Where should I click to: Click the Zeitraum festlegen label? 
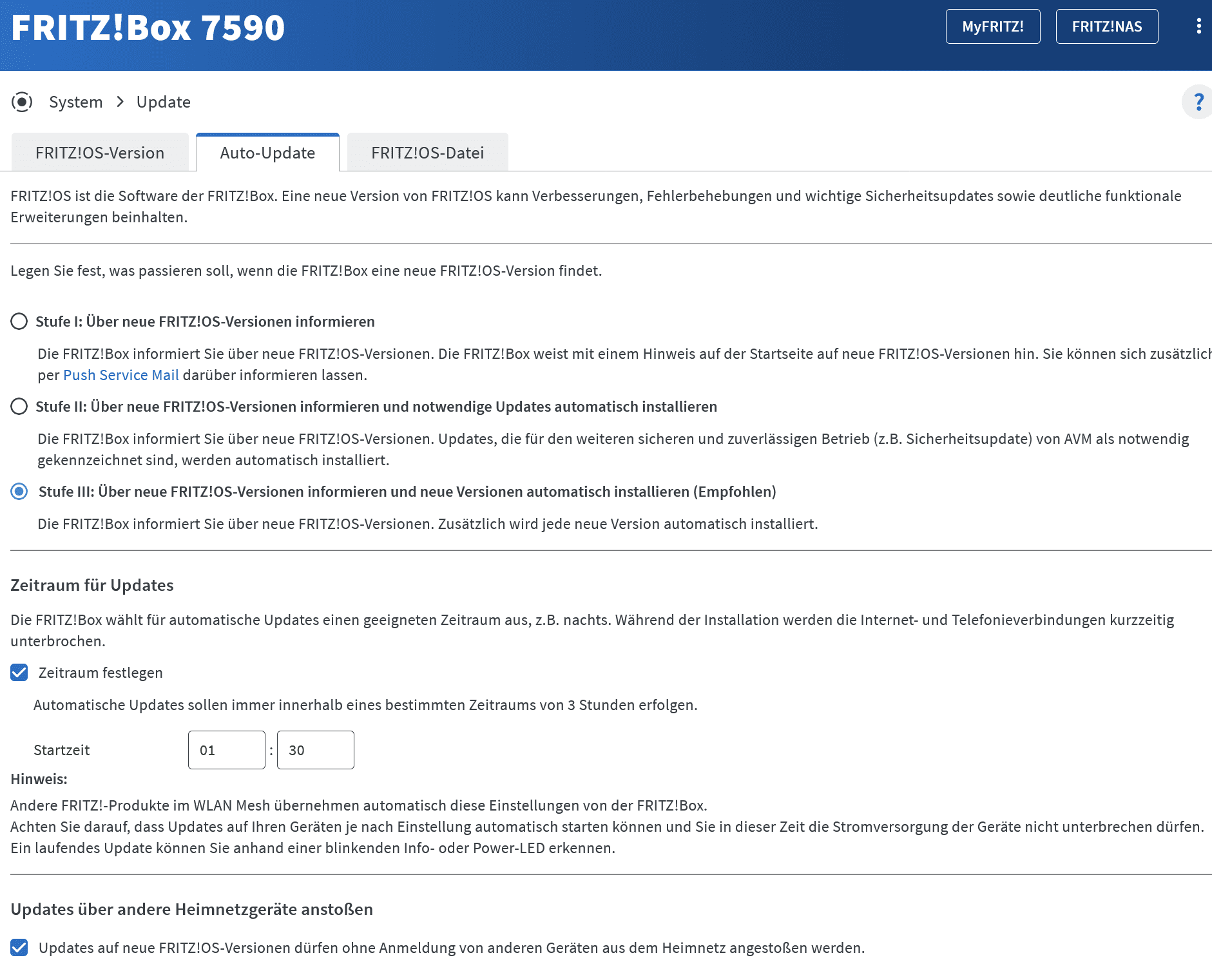(x=101, y=673)
